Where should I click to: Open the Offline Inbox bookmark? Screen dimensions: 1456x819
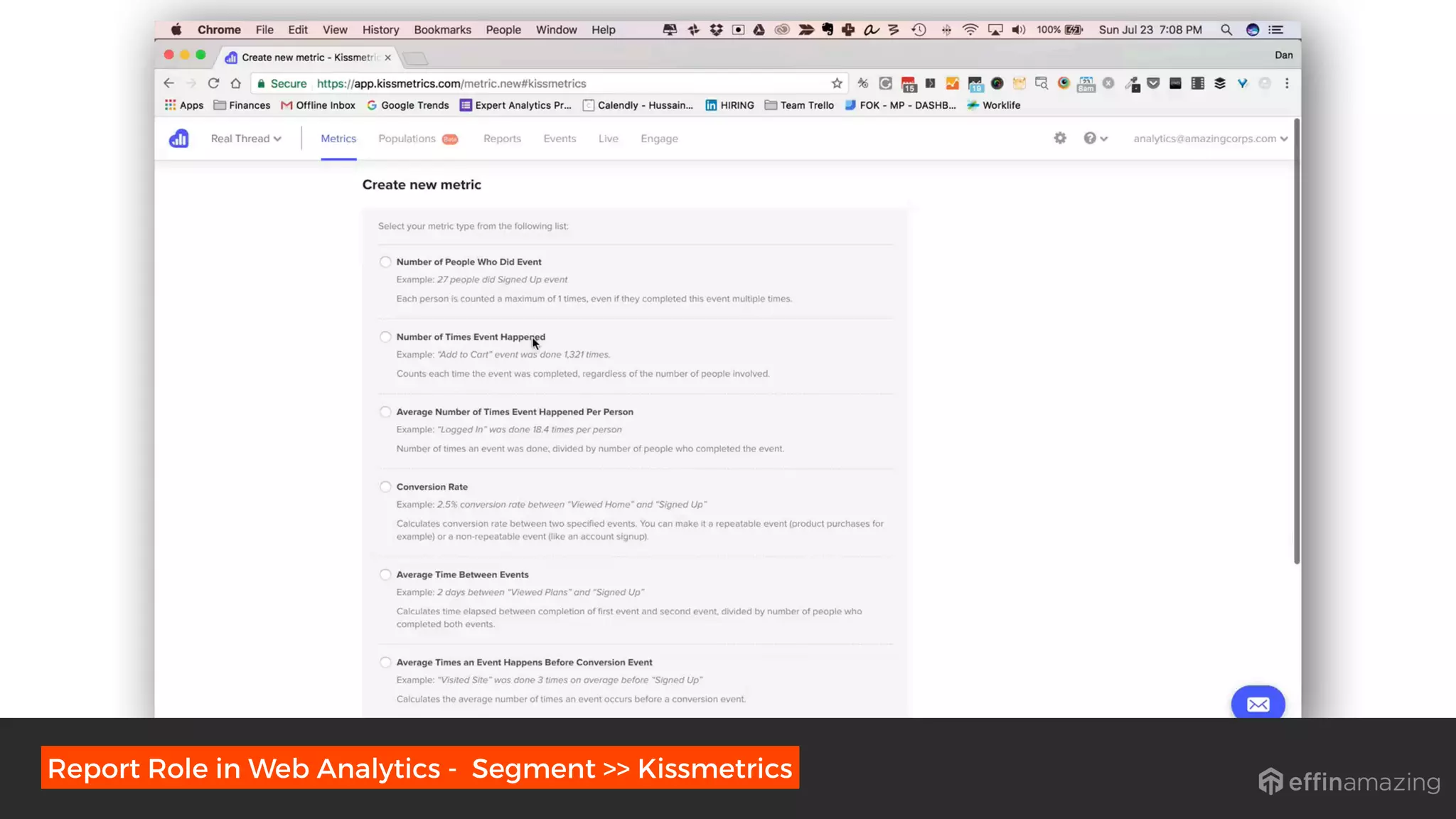[318, 105]
